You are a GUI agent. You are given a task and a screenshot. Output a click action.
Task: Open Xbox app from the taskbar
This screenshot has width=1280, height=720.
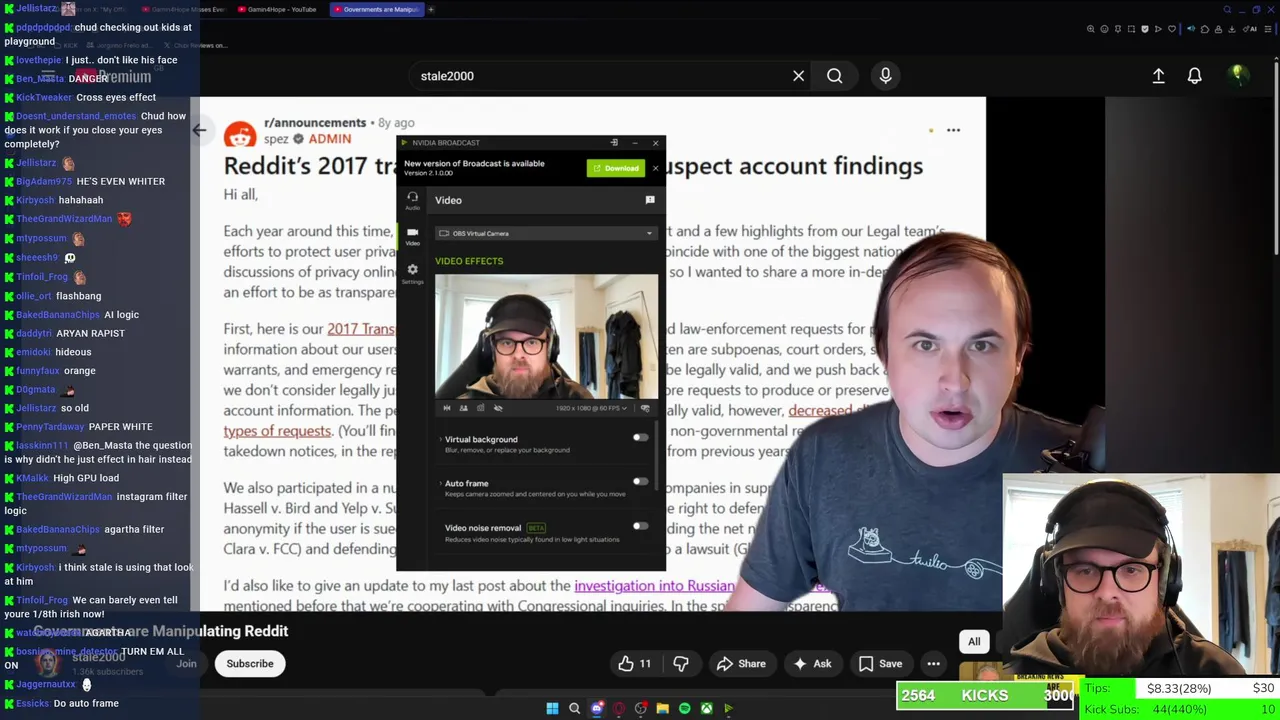tap(706, 708)
